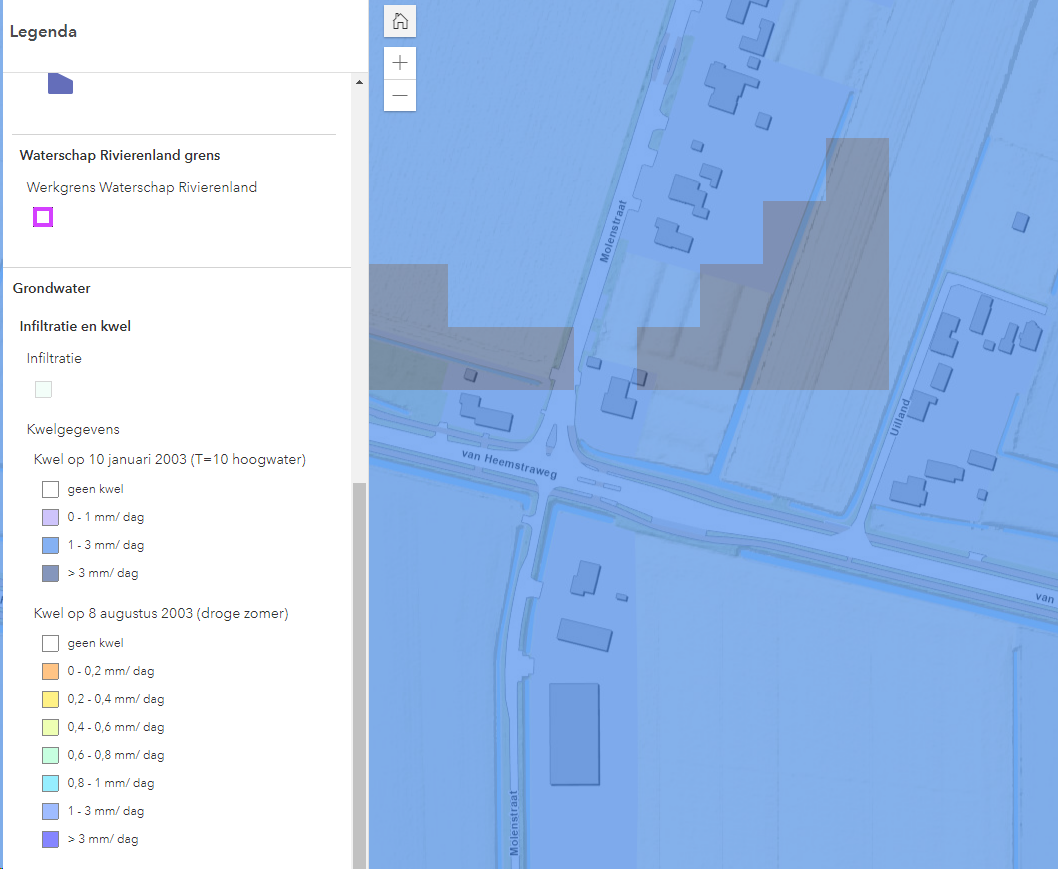Click the Grondwater heading

click(51, 288)
